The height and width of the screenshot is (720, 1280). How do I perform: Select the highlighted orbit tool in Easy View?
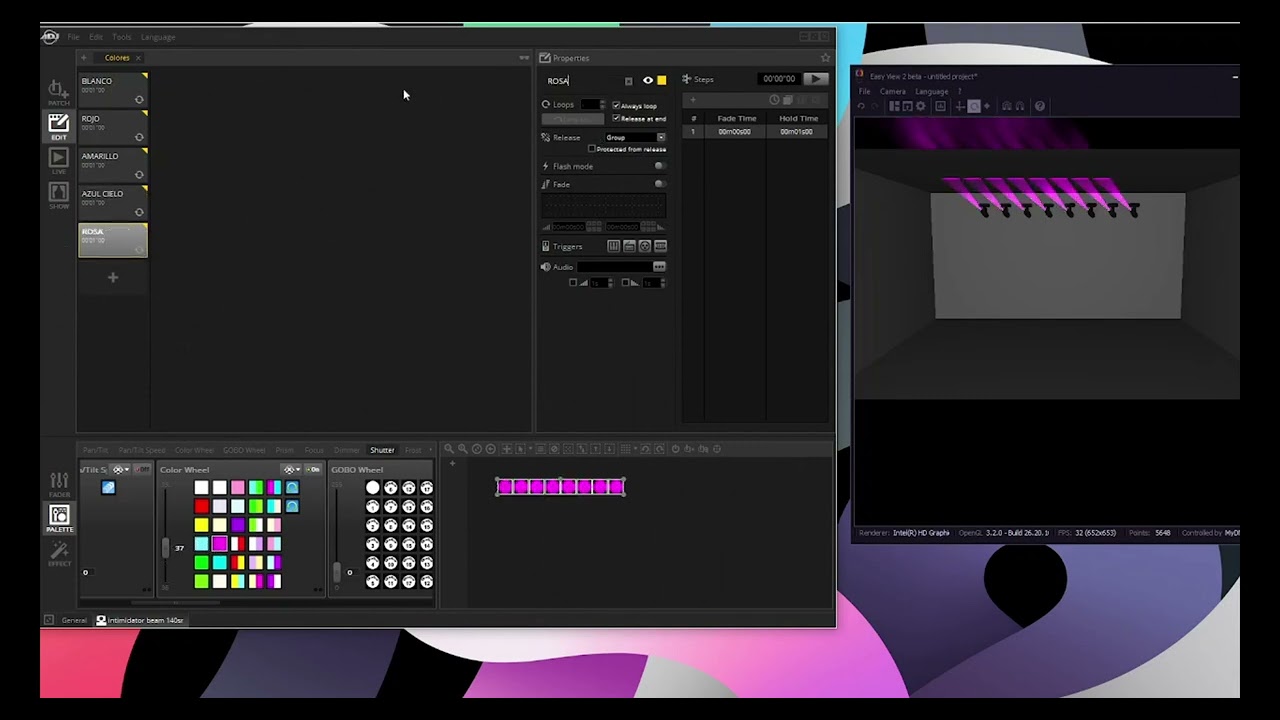974,106
